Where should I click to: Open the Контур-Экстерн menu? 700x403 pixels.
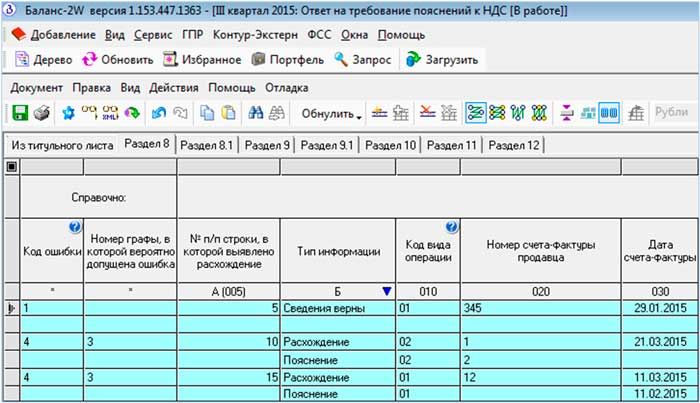(255, 35)
